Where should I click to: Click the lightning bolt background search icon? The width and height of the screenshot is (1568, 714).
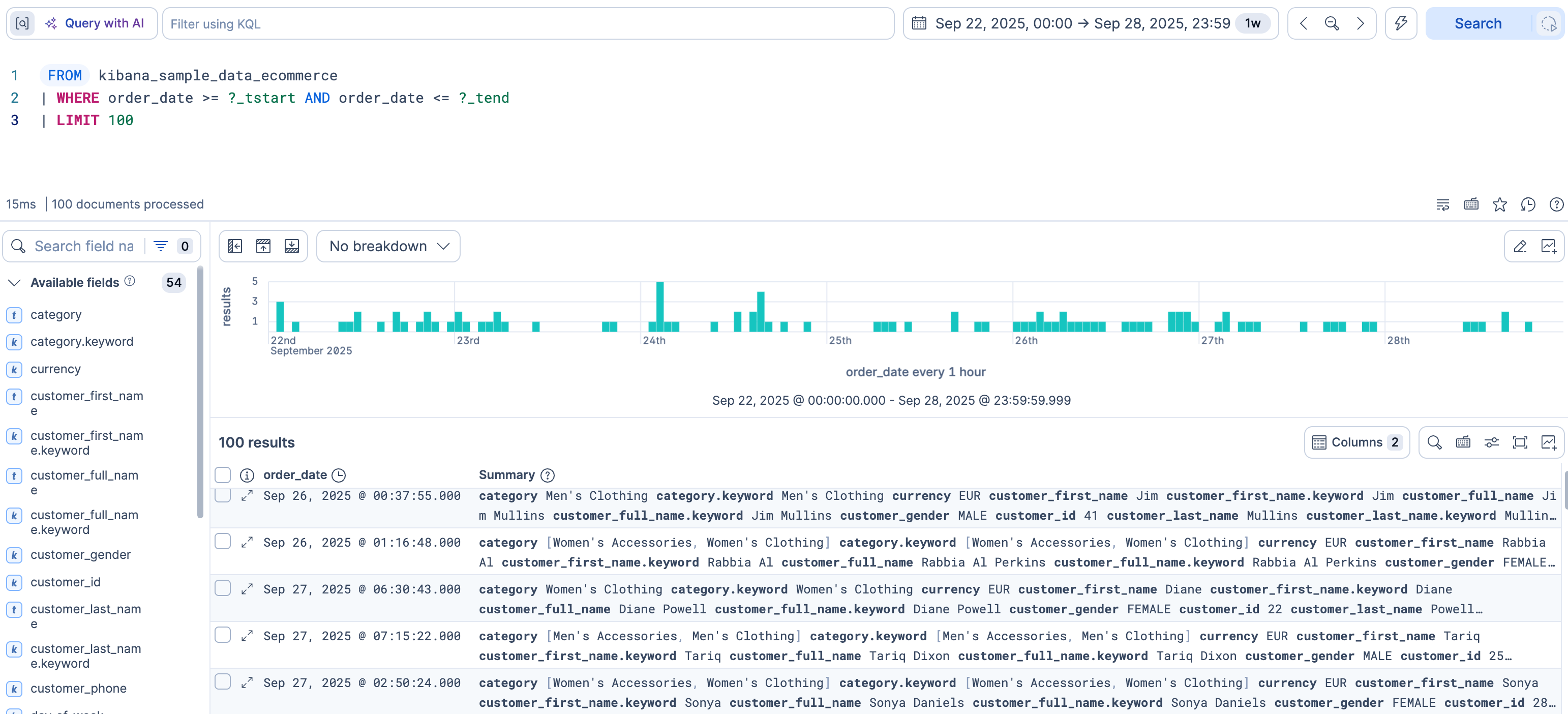tap(1401, 24)
